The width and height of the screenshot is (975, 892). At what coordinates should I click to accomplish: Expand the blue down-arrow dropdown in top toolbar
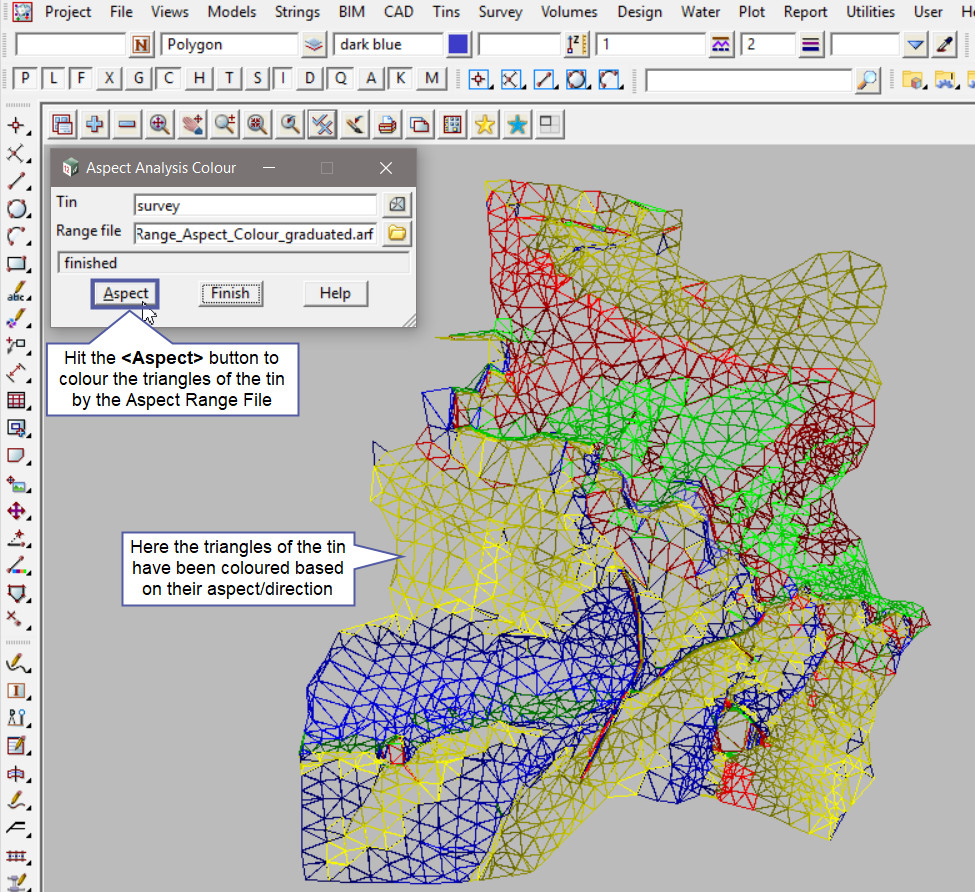click(x=915, y=45)
